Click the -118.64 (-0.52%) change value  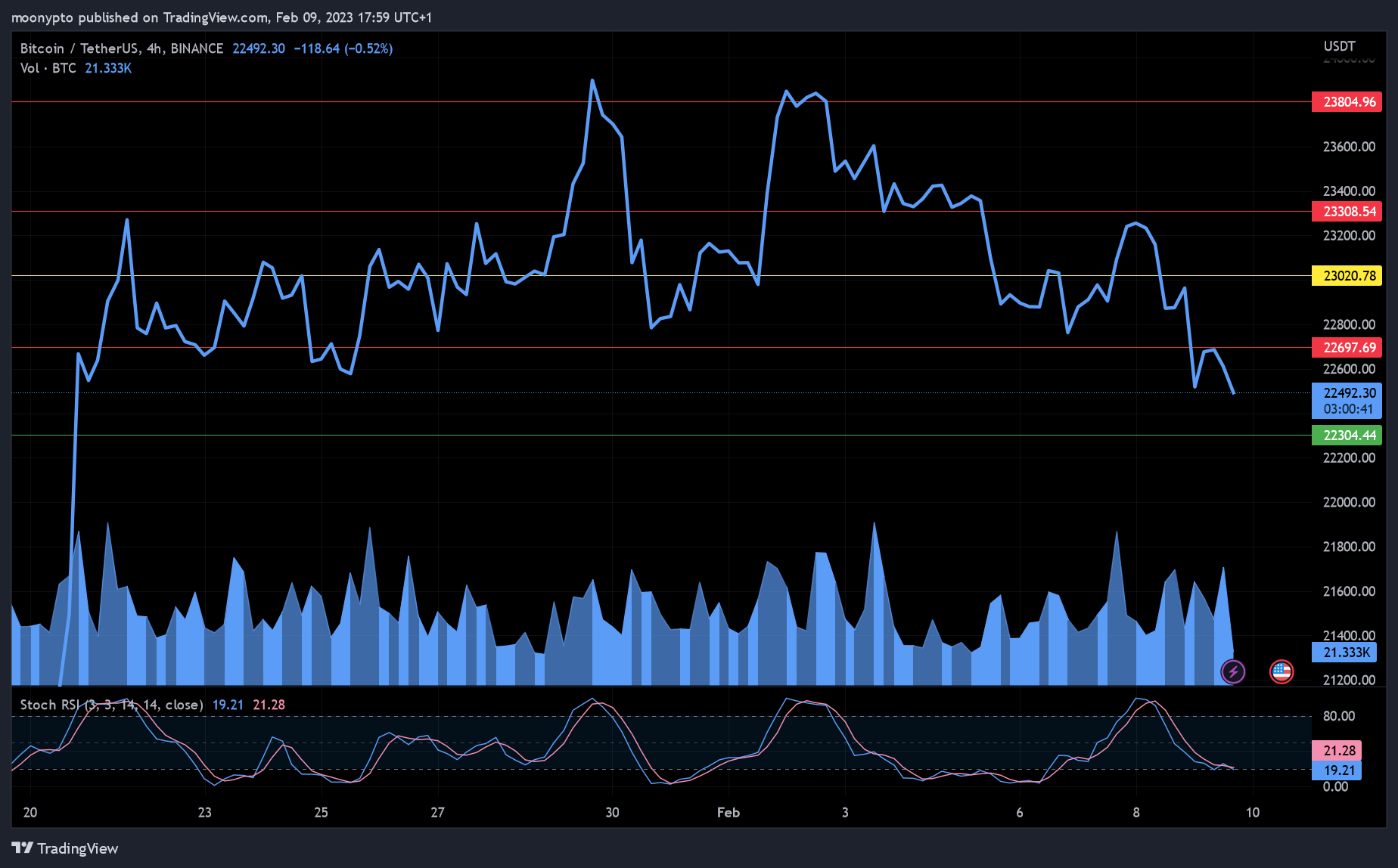343,48
